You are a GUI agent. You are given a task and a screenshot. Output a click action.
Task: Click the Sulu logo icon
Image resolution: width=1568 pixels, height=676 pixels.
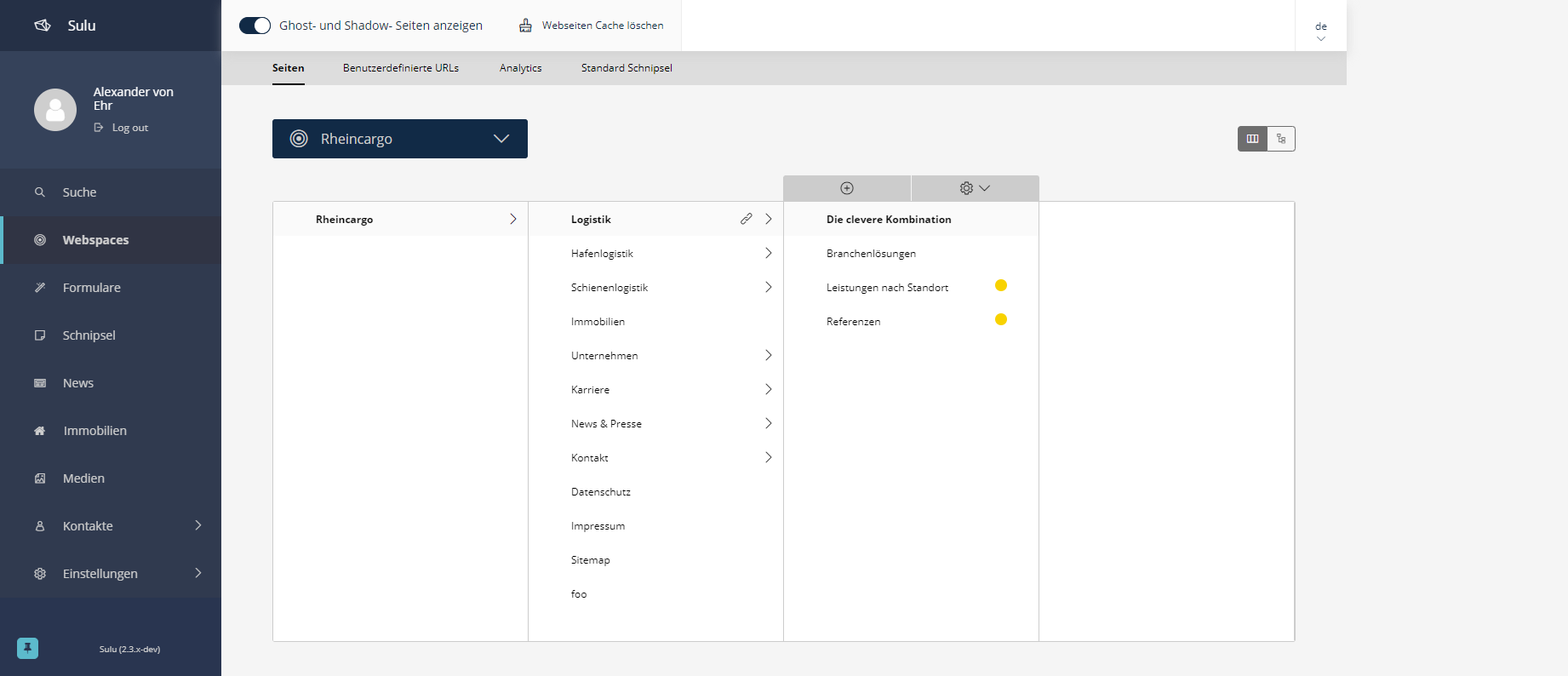coord(43,26)
